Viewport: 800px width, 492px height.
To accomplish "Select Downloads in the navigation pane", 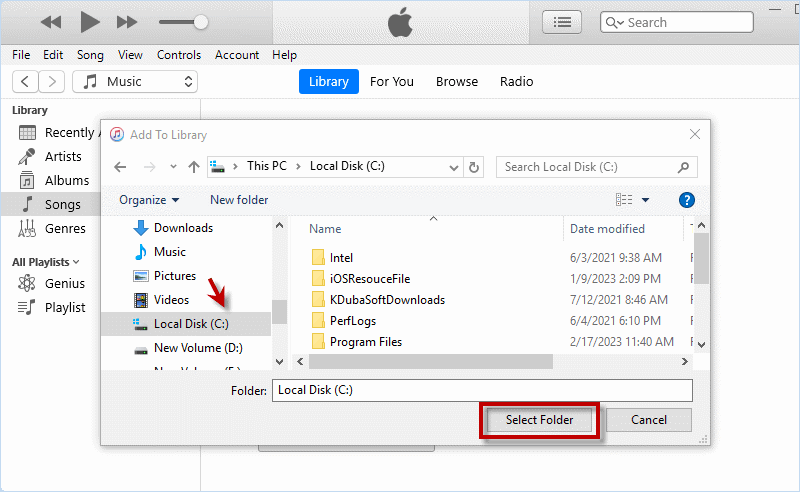I will click(186, 228).
